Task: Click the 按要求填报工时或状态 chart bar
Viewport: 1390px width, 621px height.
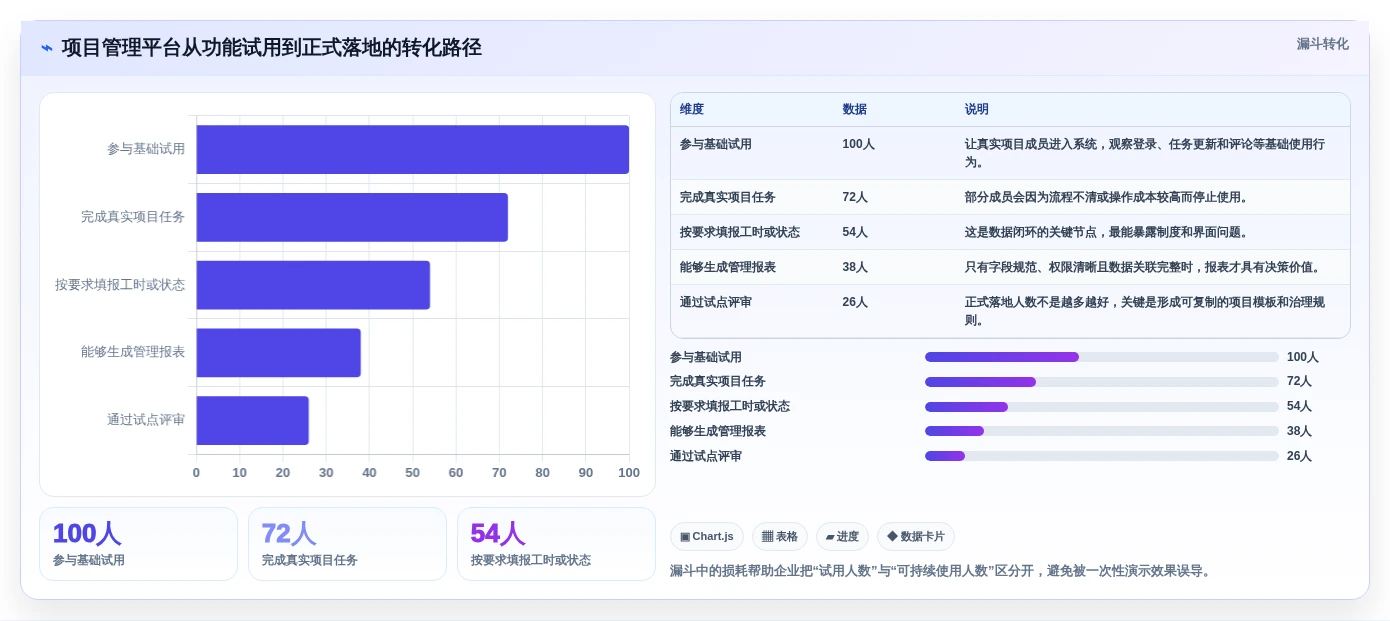Action: [x=313, y=285]
